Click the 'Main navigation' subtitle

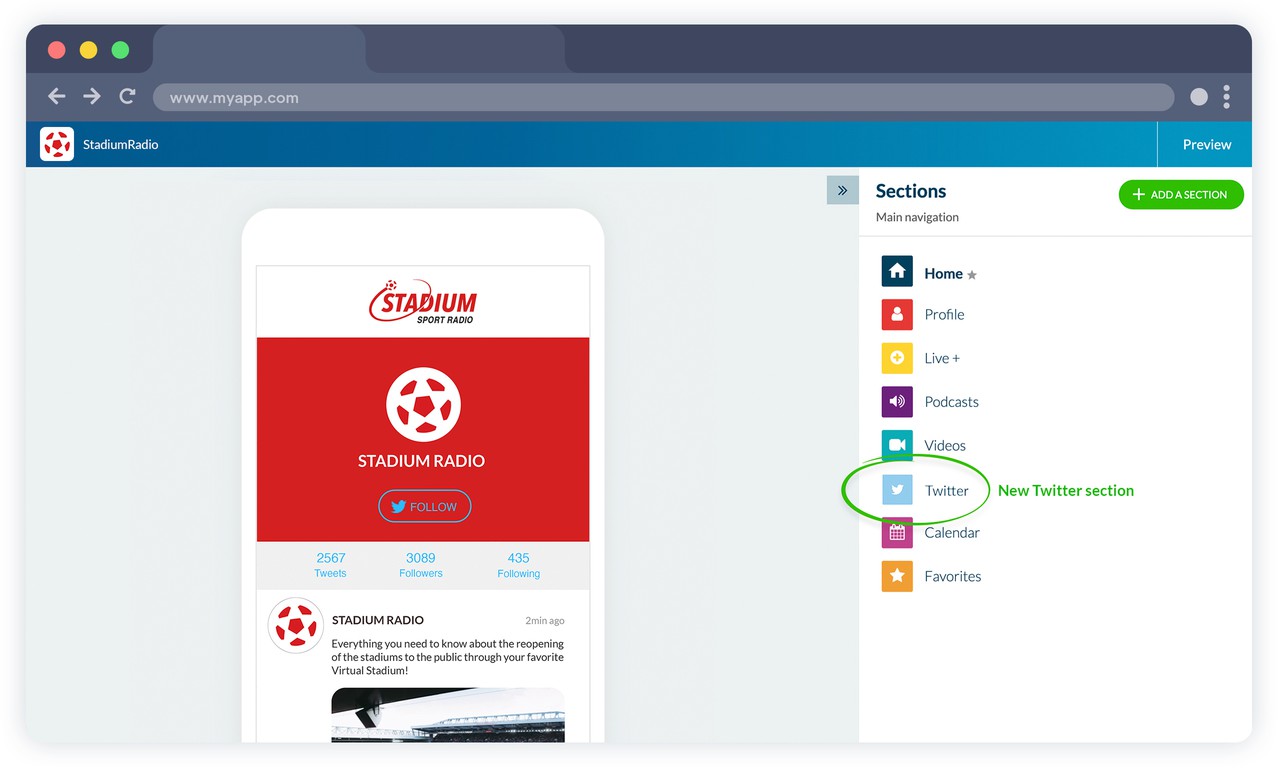click(917, 217)
